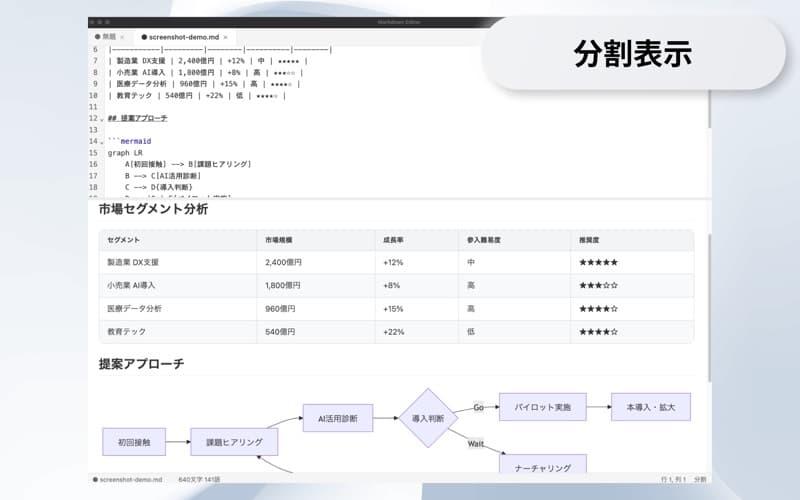The height and width of the screenshot is (500, 800).
Task: Click the 640文字 141語 word count
Action: [x=199, y=480]
